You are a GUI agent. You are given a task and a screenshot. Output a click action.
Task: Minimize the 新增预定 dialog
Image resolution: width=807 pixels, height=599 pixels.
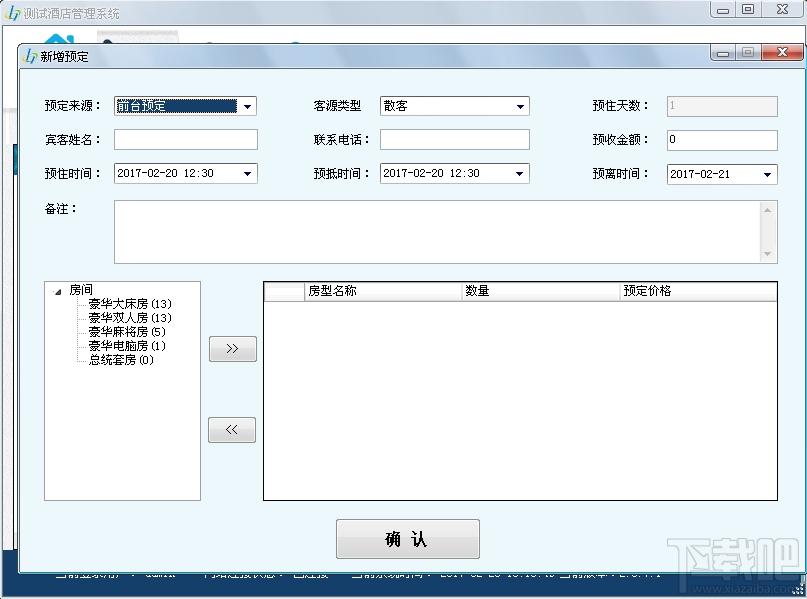[723, 52]
